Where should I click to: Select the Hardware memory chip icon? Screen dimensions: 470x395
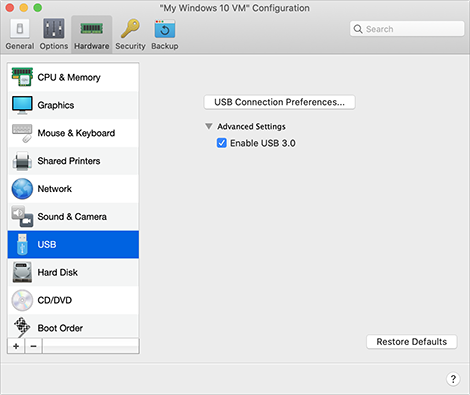click(91, 28)
